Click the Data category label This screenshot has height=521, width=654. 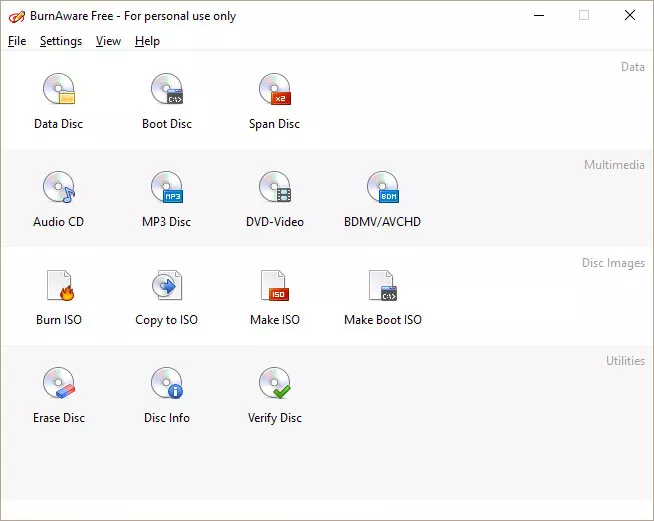coord(632,67)
